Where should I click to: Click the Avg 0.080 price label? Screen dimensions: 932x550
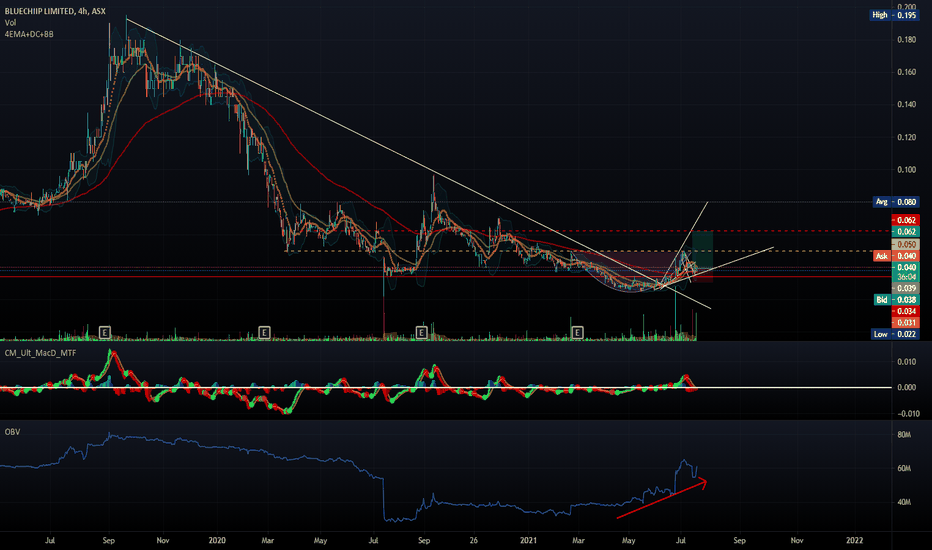tap(896, 202)
